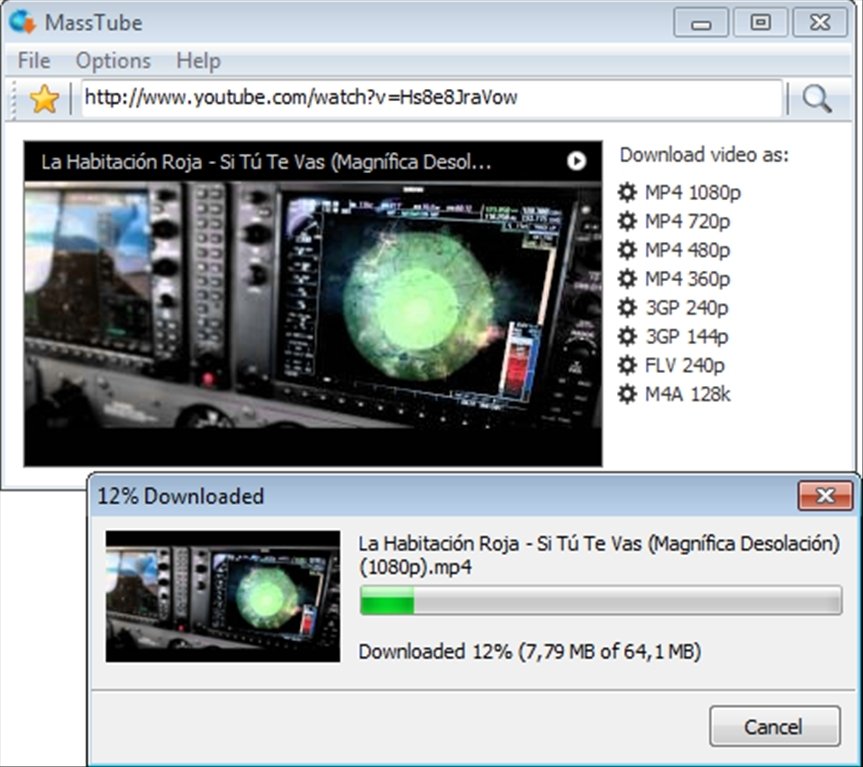Click the MassTube app logo icon
Image resolution: width=863 pixels, height=767 pixels.
coord(23,22)
